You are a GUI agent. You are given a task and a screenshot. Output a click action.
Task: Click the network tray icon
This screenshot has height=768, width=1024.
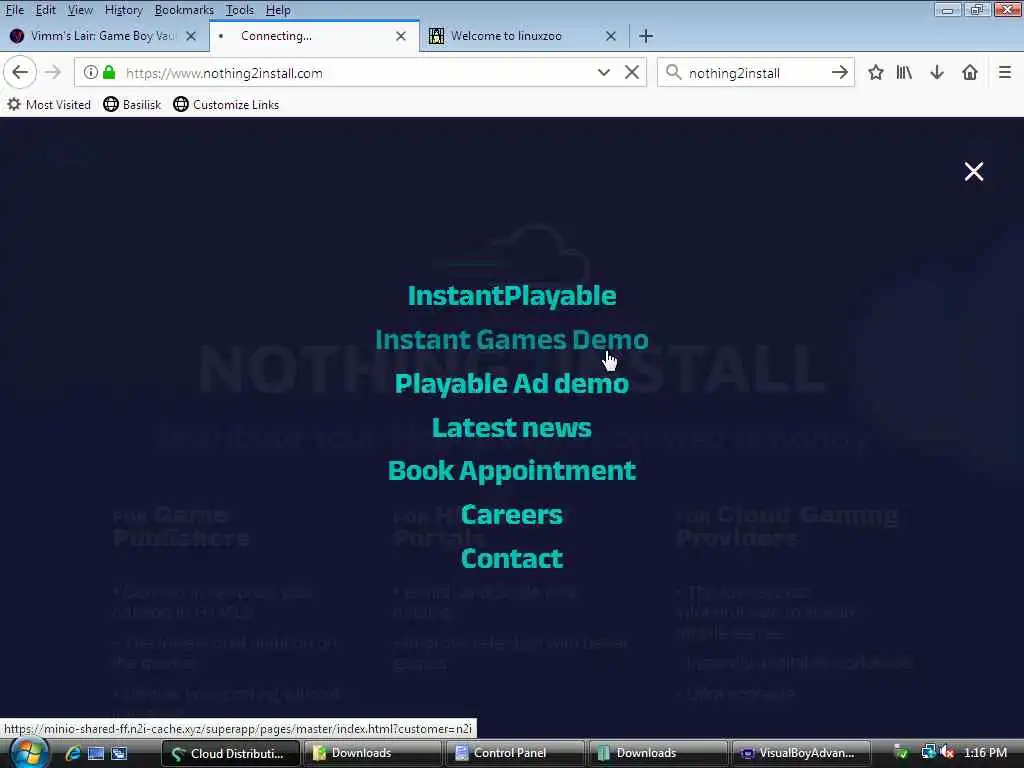928,752
